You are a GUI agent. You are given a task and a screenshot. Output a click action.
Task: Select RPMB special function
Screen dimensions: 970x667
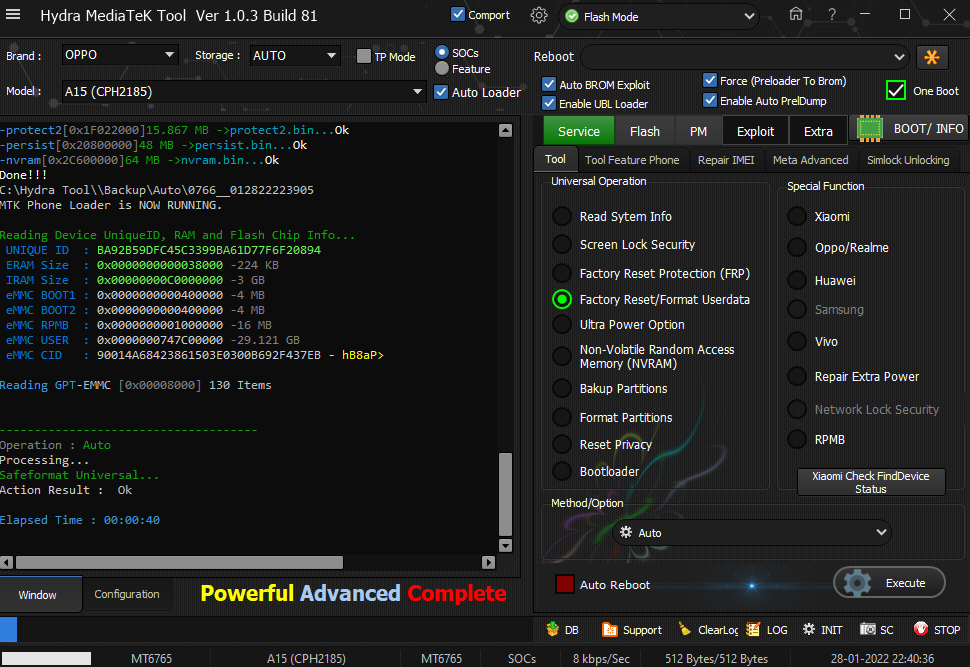797,439
